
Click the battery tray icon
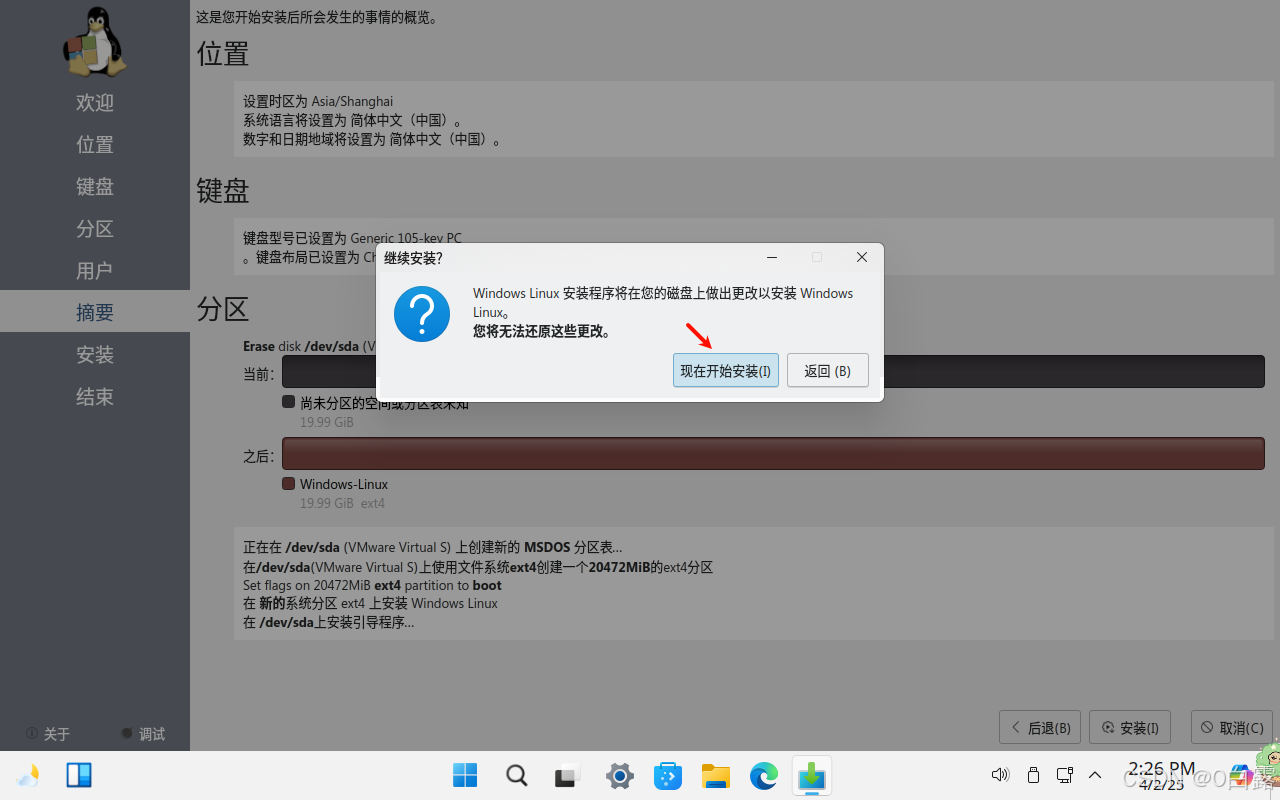1034,775
